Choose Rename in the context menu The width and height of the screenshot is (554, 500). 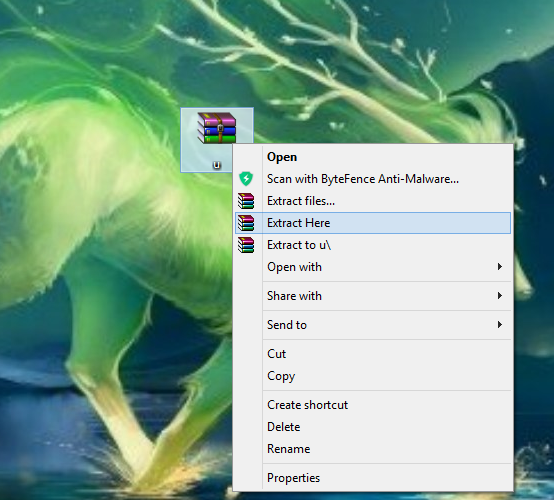tap(373, 449)
